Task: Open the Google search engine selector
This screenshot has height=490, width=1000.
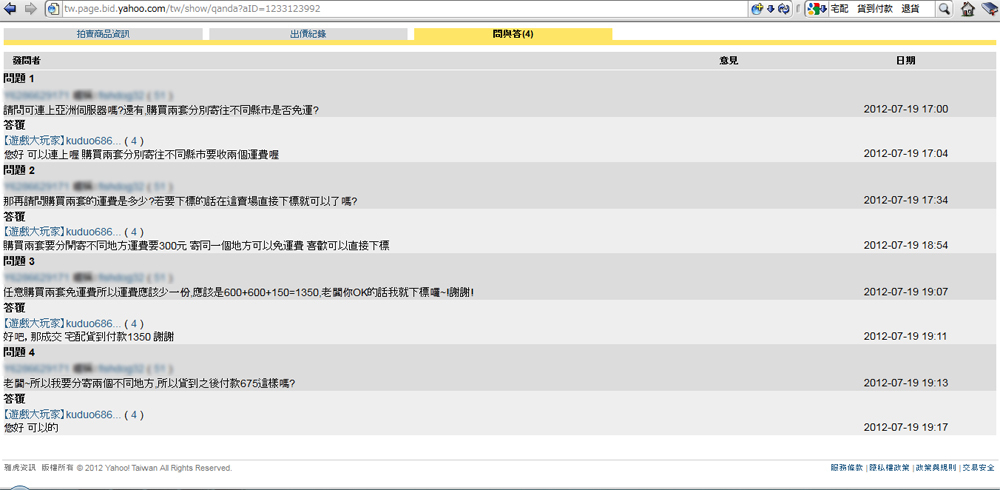Action: coord(817,9)
